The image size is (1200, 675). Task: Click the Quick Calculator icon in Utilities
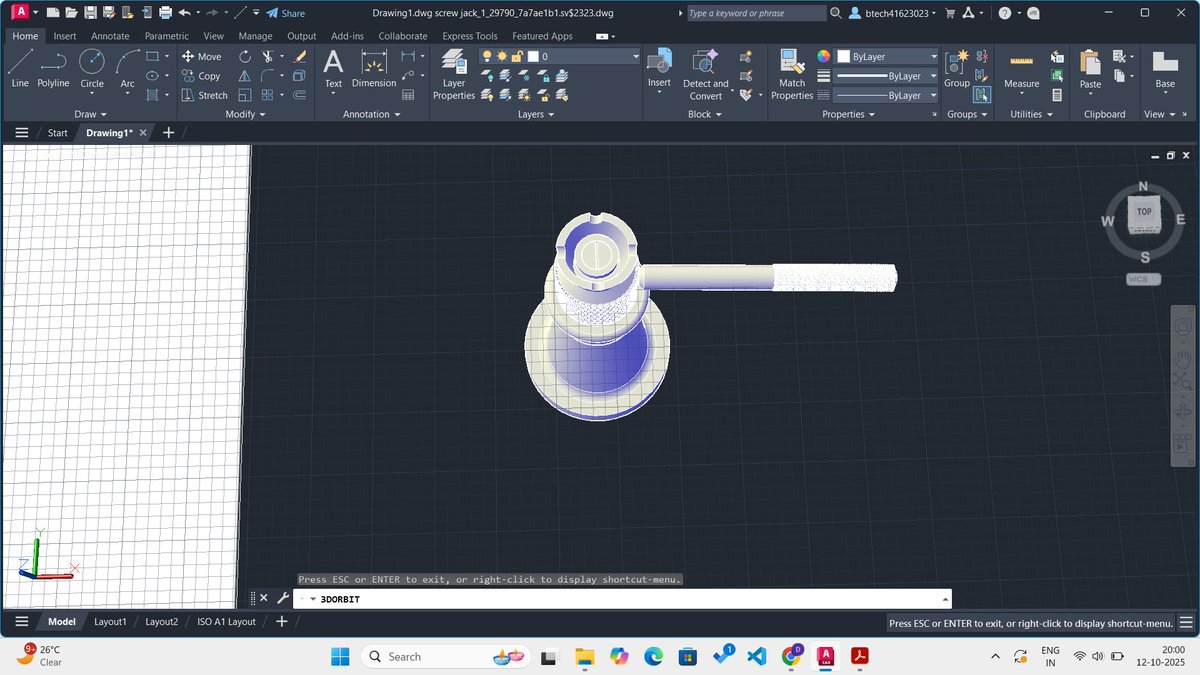[1057, 95]
